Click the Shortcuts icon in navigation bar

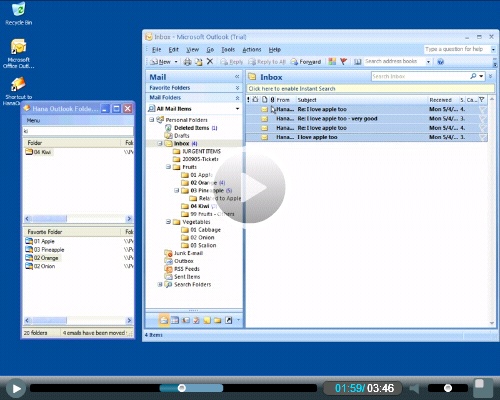click(228, 320)
